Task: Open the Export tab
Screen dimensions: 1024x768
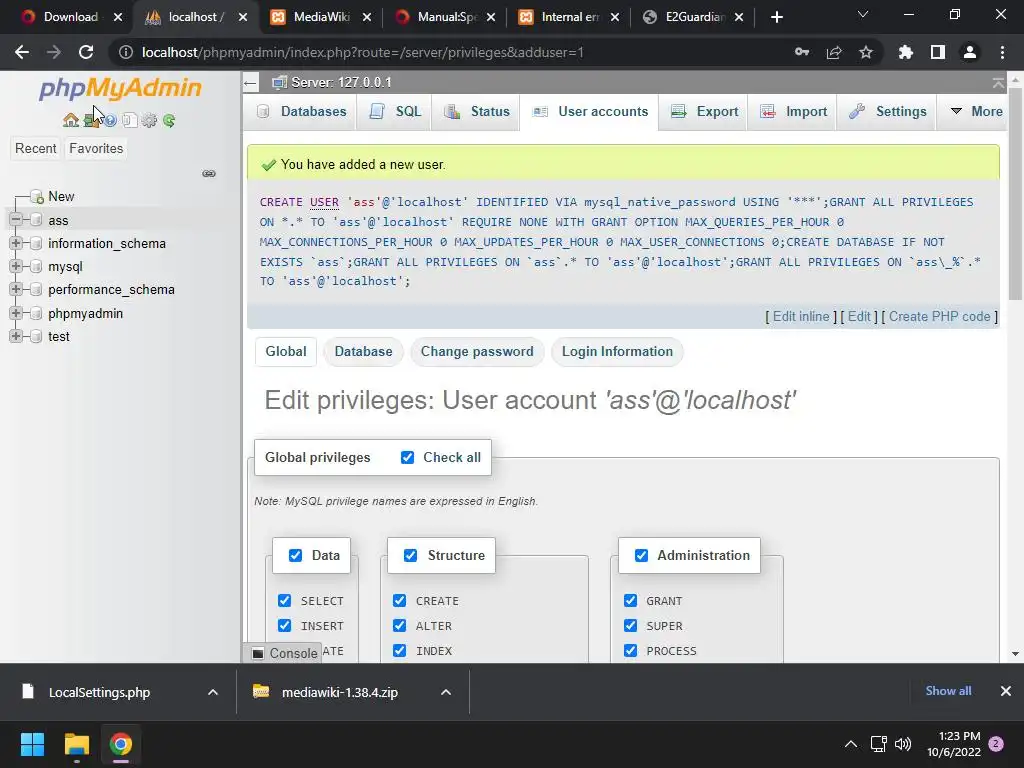Action: 705,112
